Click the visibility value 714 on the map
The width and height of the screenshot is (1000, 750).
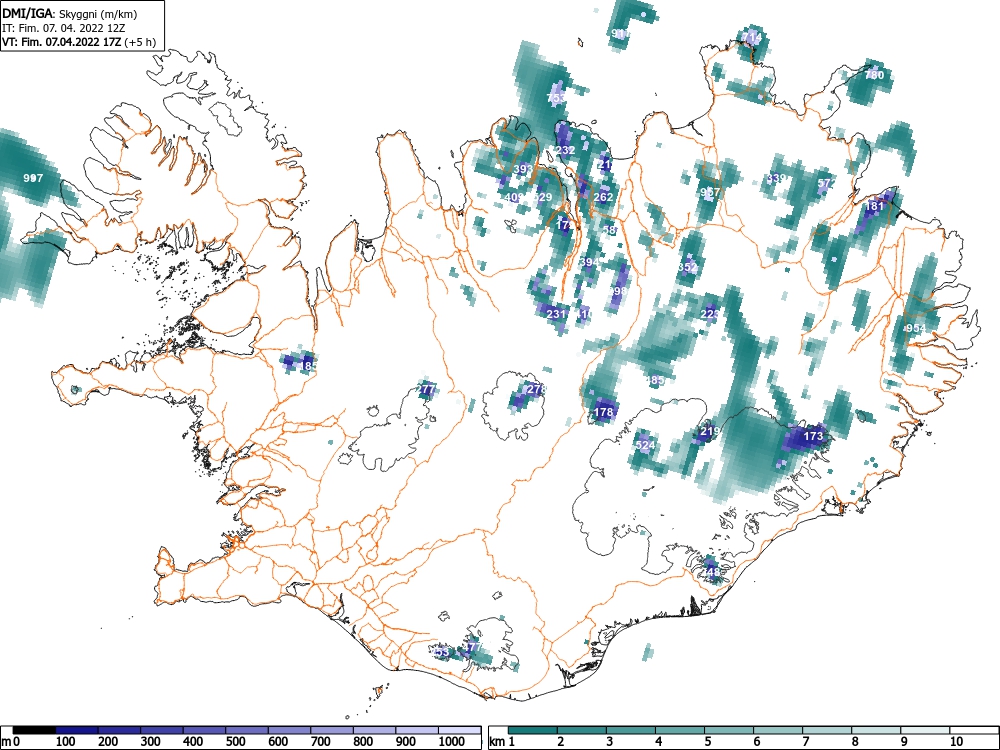[x=753, y=38]
